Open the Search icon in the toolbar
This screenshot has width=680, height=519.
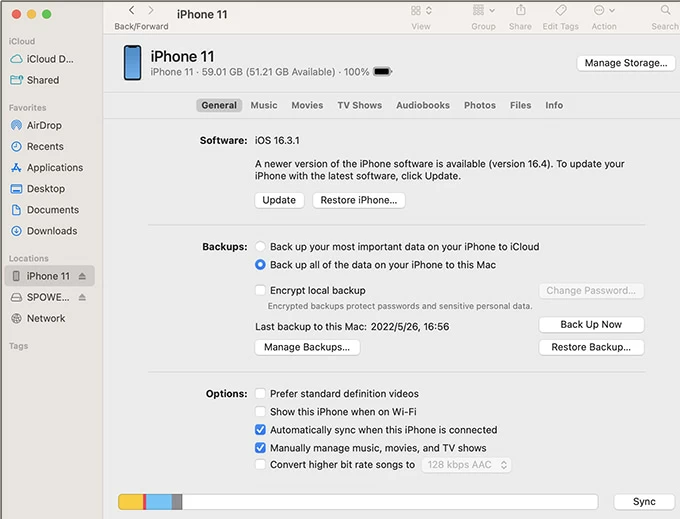coord(664,11)
